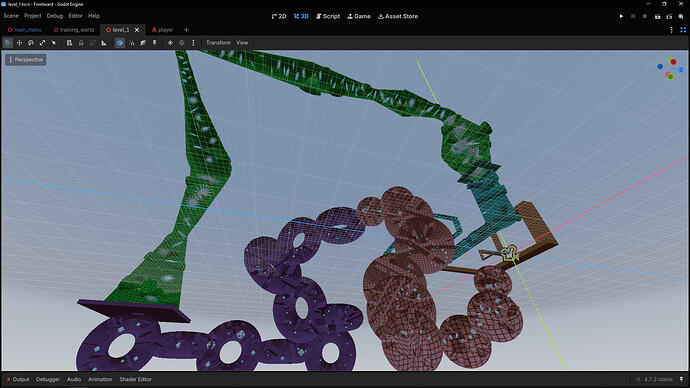
Task: Open the Animation bottom panel
Action: point(100,379)
